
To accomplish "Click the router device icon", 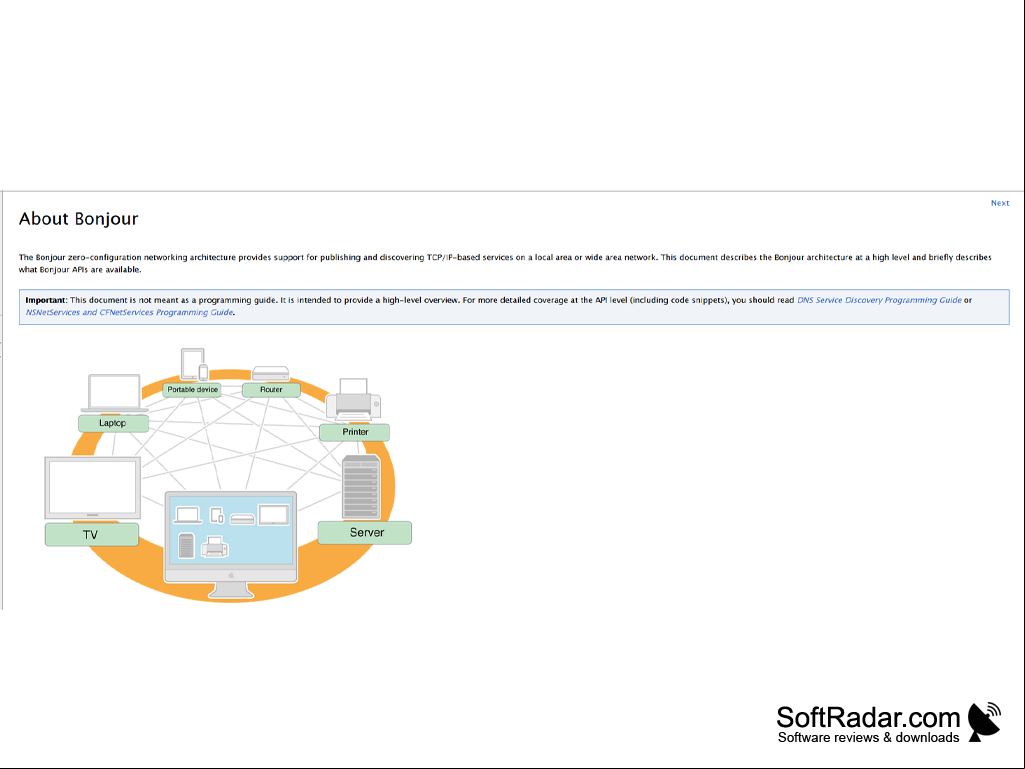I will 271,373.
